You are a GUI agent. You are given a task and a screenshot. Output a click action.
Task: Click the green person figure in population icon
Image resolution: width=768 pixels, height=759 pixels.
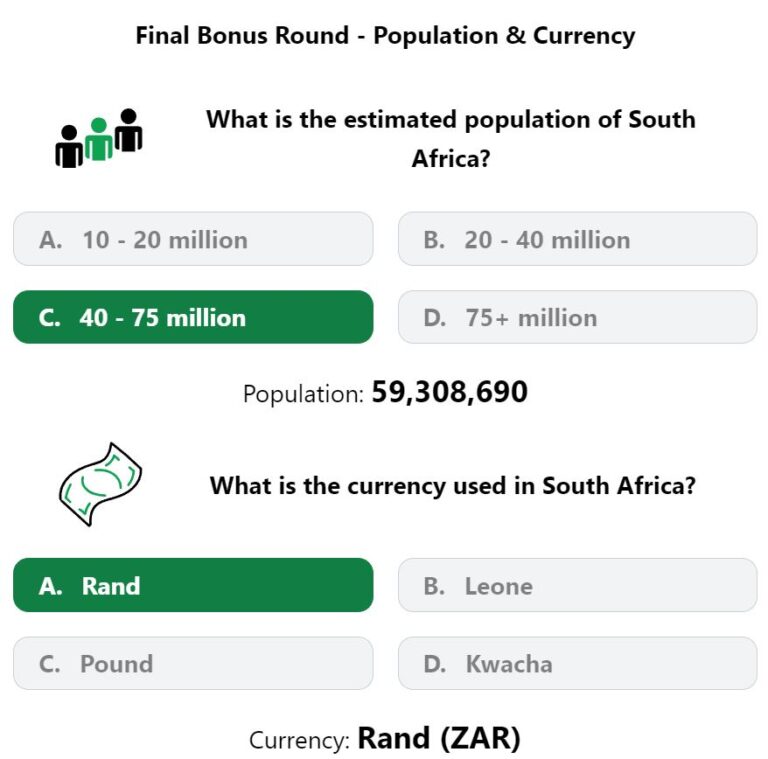click(x=99, y=139)
